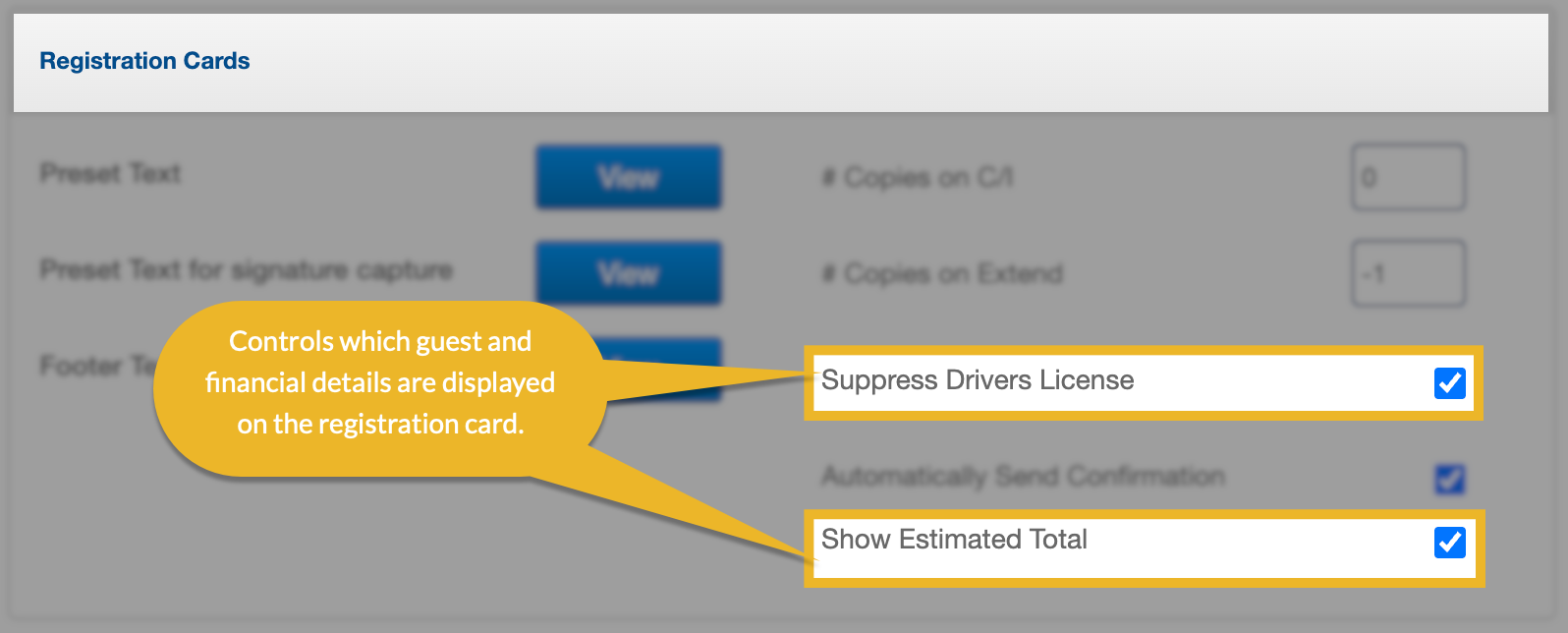Click empty space in Registration Cards header bar
The image size is (1568, 633).
(x=884, y=61)
